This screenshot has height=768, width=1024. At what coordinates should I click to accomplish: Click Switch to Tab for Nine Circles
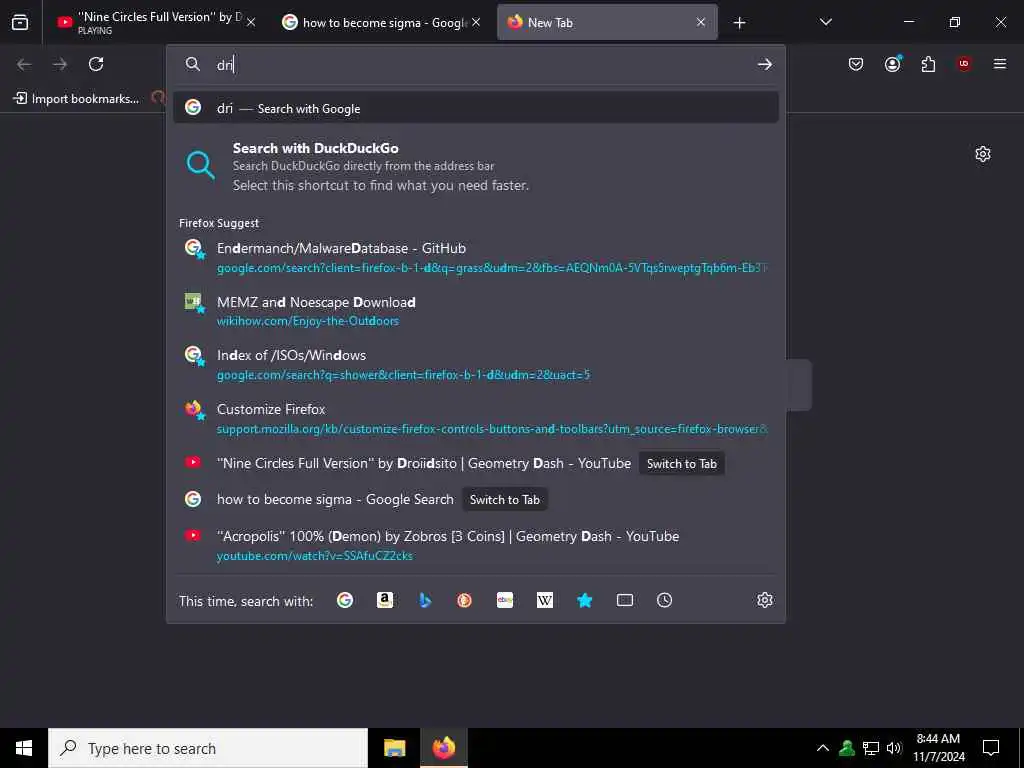(x=681, y=464)
